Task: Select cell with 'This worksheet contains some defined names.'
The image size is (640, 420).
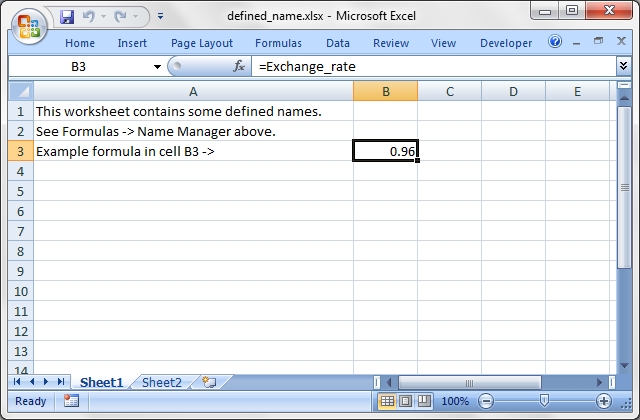Action: [x=193, y=111]
